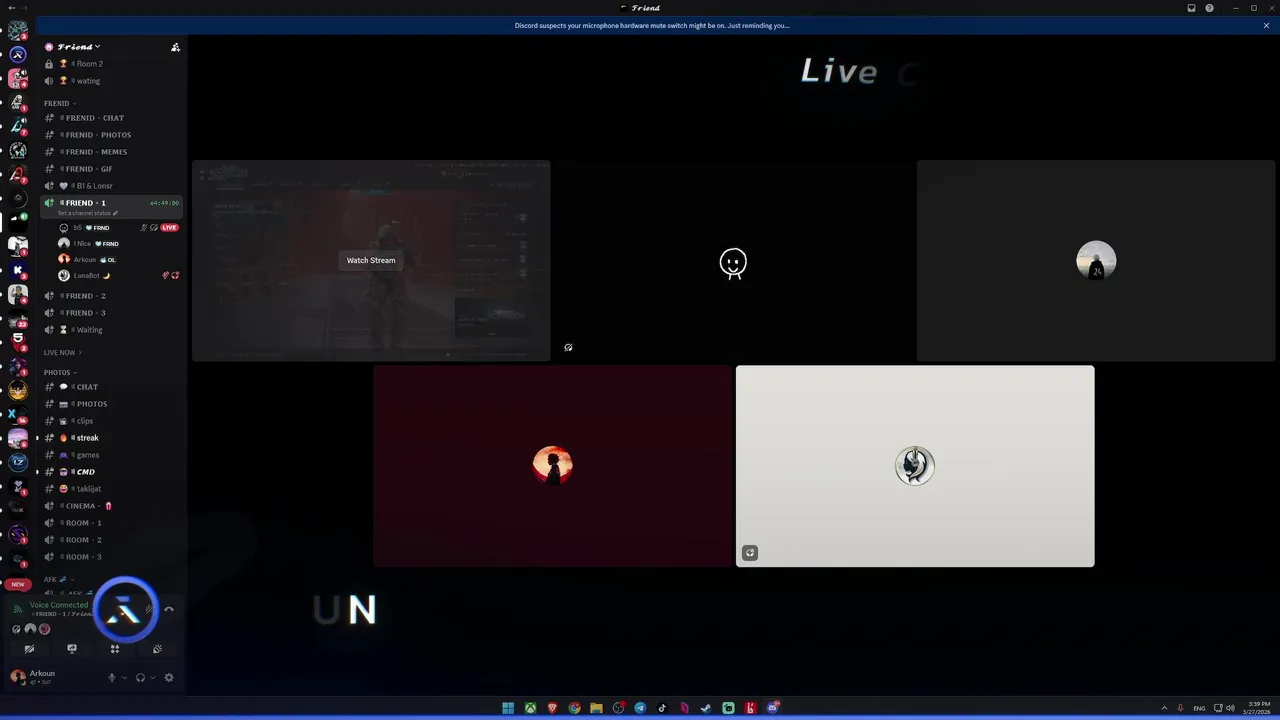Open the streak channel
Image resolution: width=1280 pixels, height=720 pixels.
click(x=111, y=438)
